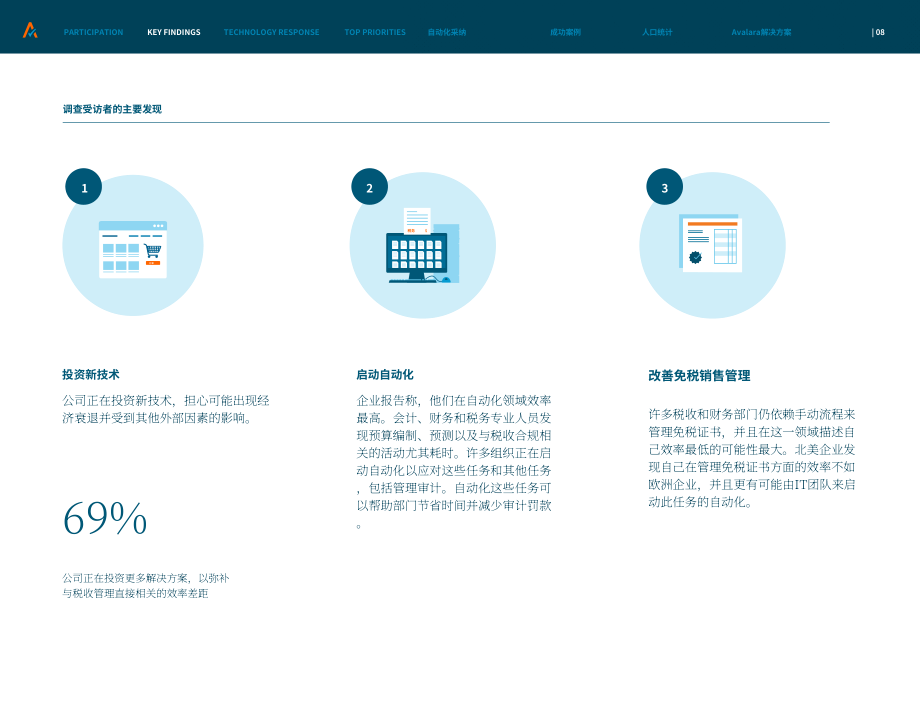Viewport: 920px width, 711px height.
Task: Click the Avalara logo in the header
Action: pyautogui.click(x=30, y=31)
